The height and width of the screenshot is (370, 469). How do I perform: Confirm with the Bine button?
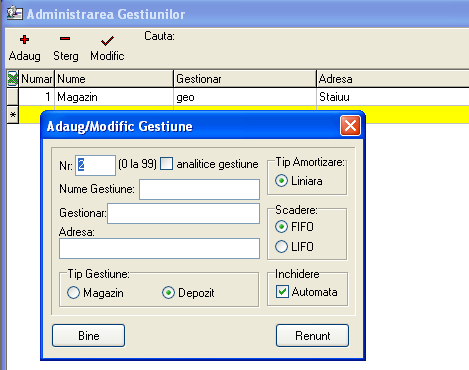(x=89, y=336)
